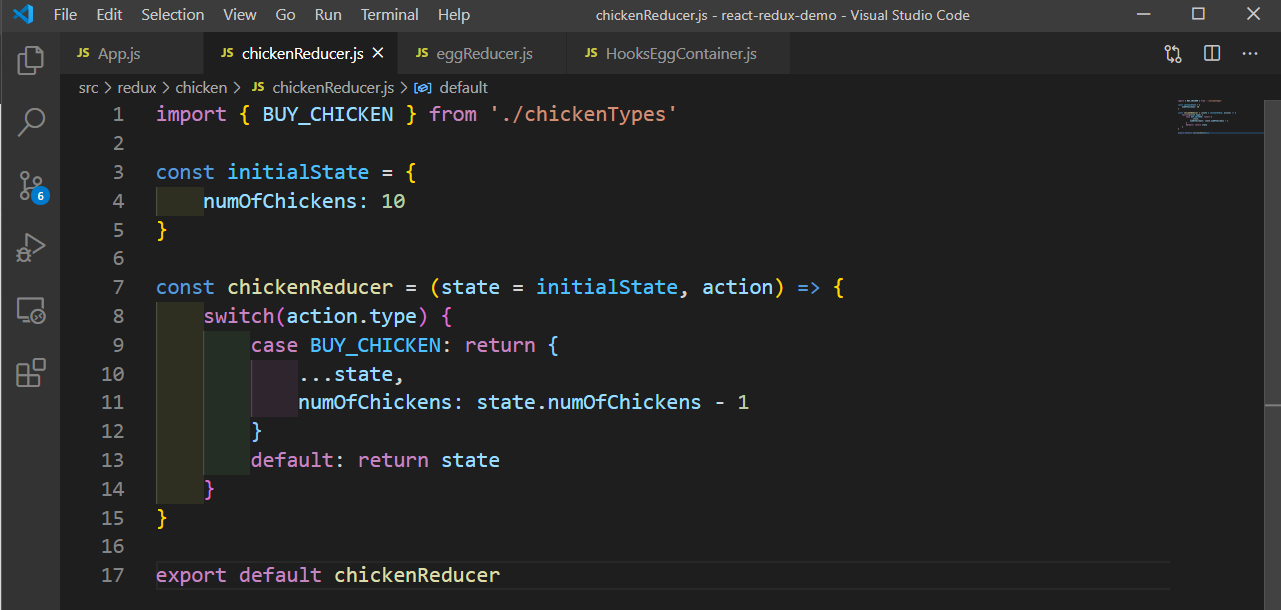Click the default symbol breadcrumb
The height and width of the screenshot is (610, 1281).
point(452,88)
